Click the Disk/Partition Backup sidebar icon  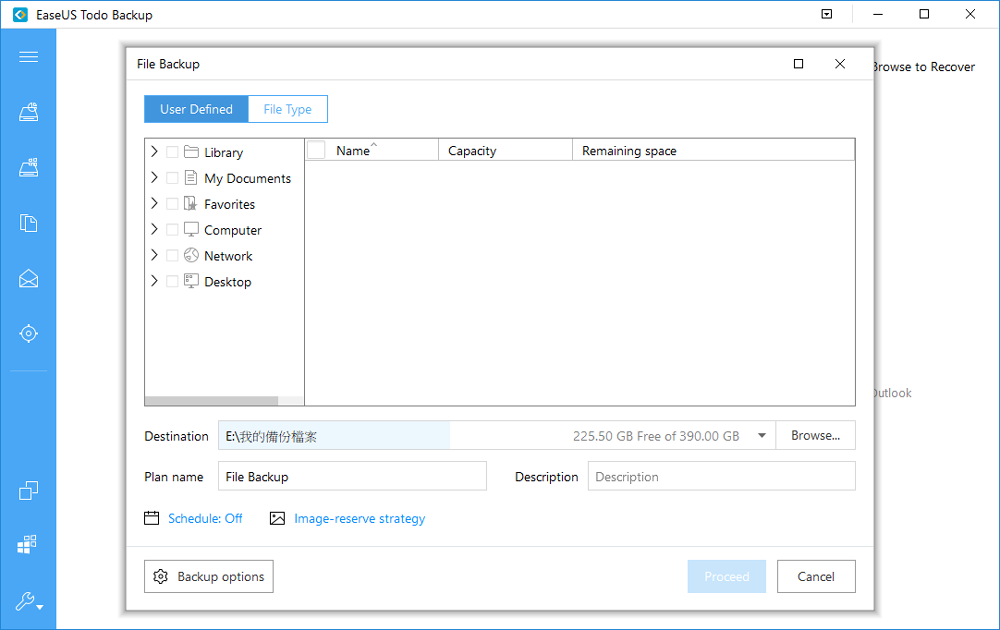pos(28,112)
